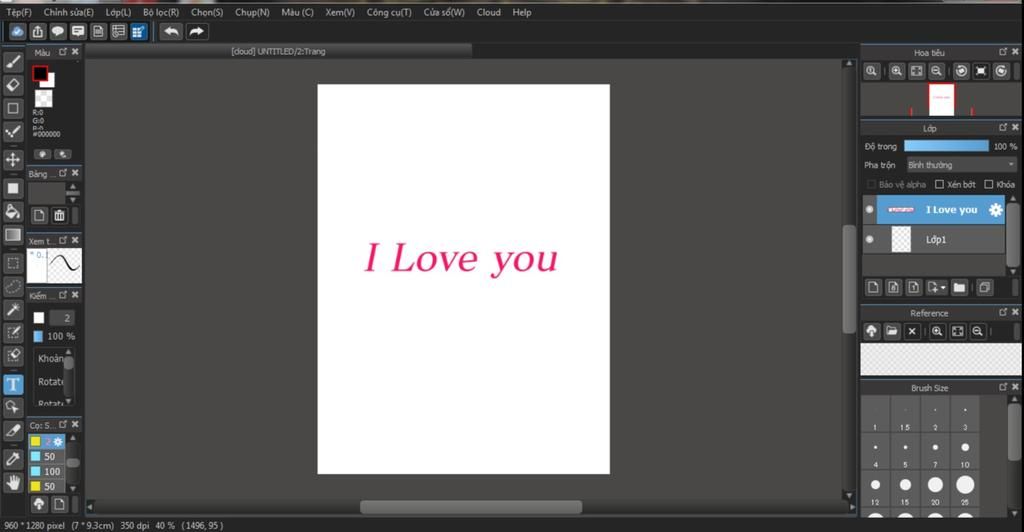Select the Select Pen tool
1024x532 pixels.
[13, 333]
